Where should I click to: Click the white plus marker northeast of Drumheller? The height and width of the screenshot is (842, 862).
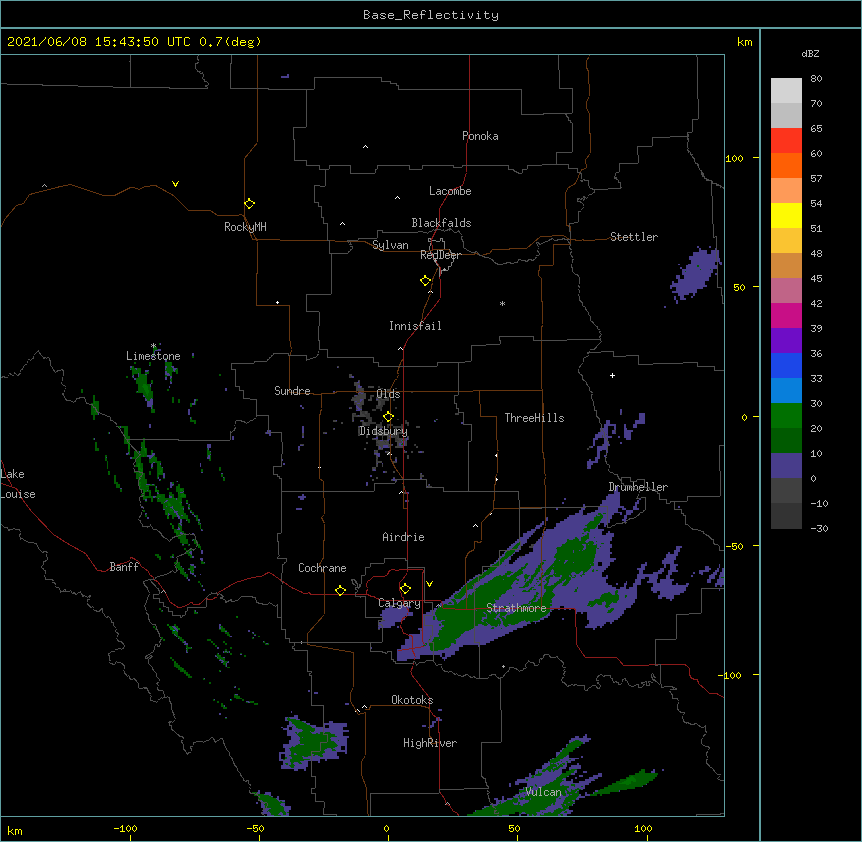pyautogui.click(x=612, y=375)
